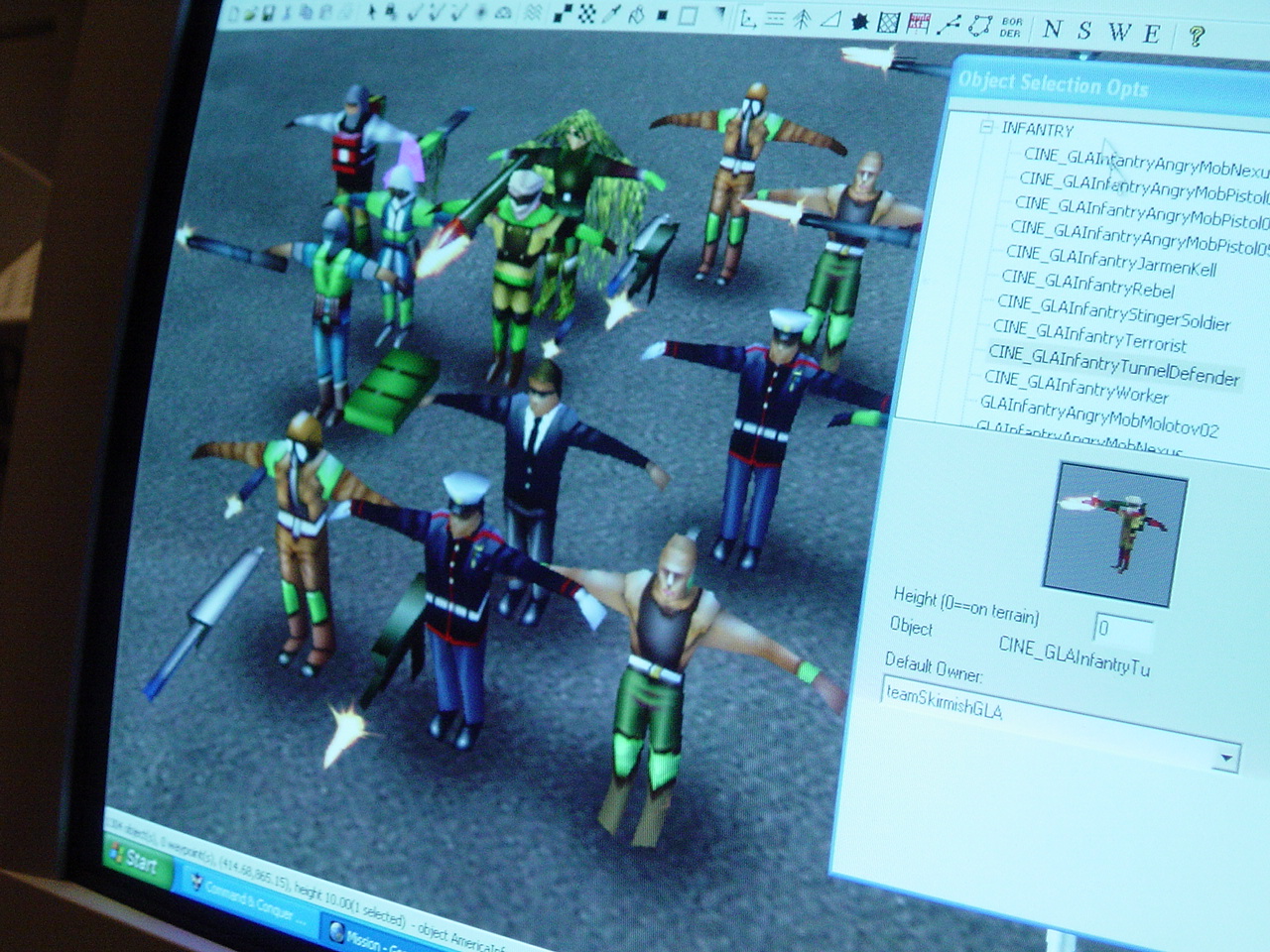Viewport: 1270px width, 952px height.
Task: Click the yellow question mark help icon
Action: 1197,37
